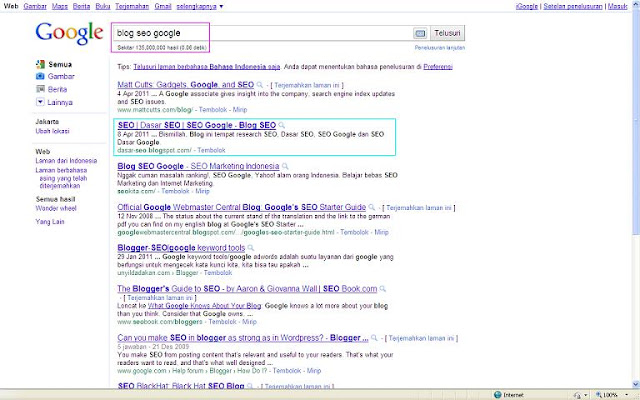Open Berita in top navigation
Image resolution: width=640 pixels, height=400 pixels.
(x=81, y=6)
